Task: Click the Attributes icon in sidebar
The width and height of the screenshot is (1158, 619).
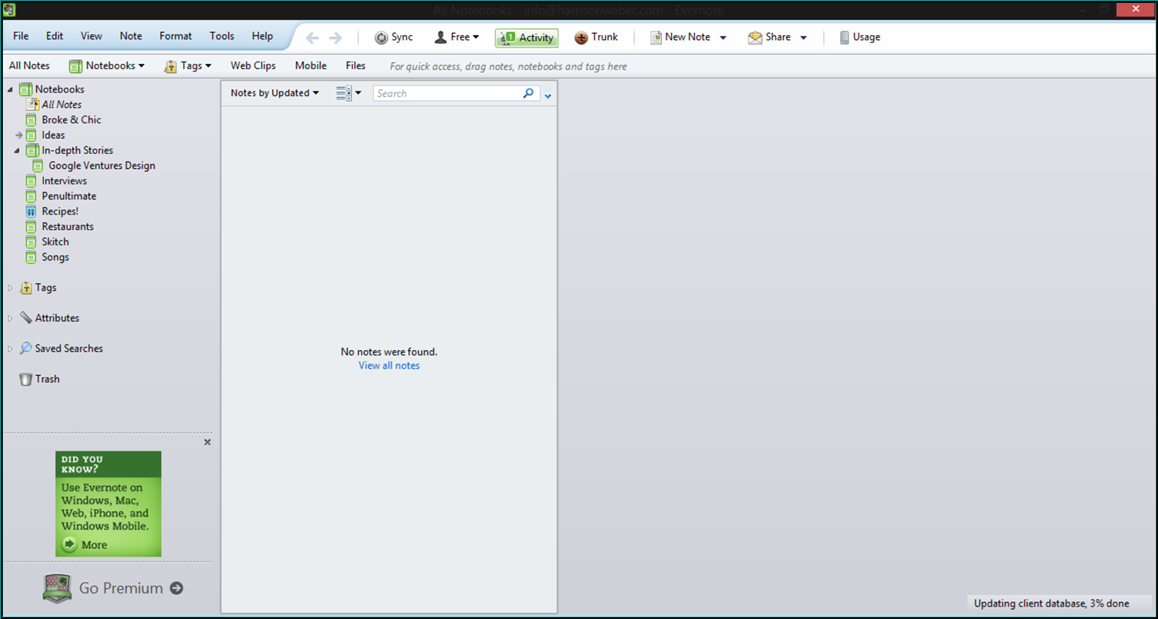Action: click(x=26, y=318)
